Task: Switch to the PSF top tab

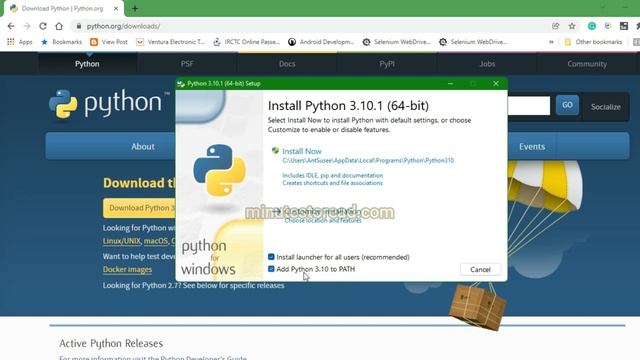Action: point(187,64)
